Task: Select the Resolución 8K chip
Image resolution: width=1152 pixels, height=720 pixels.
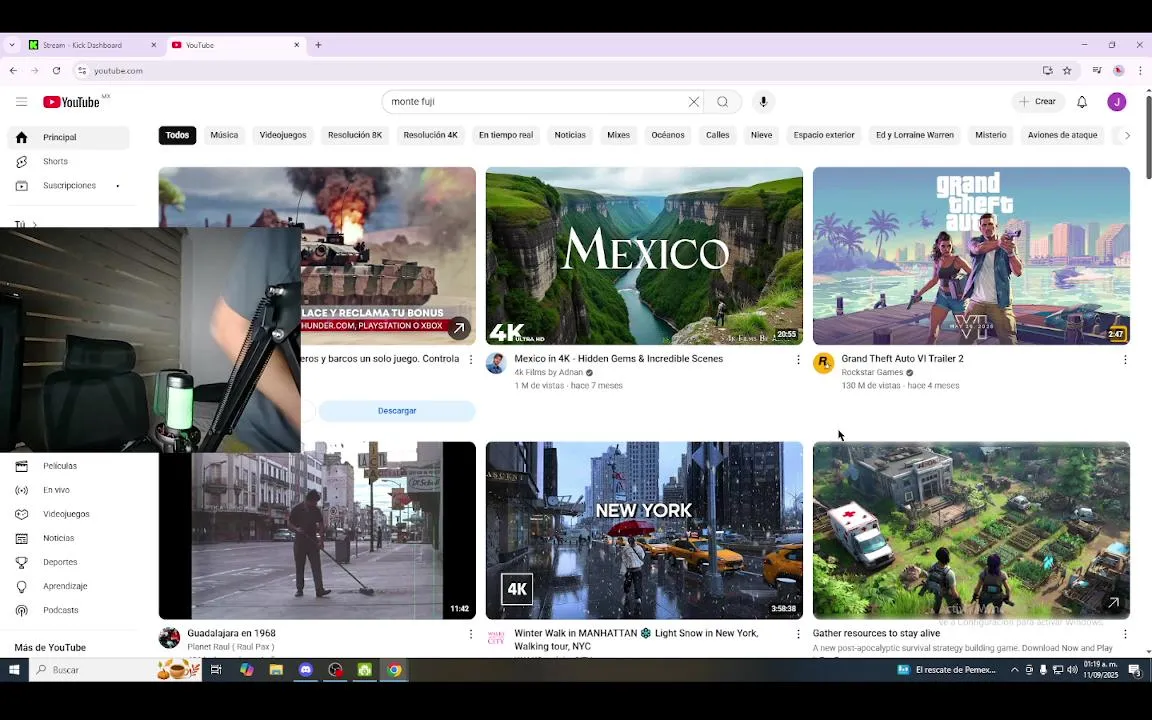Action: click(x=355, y=135)
